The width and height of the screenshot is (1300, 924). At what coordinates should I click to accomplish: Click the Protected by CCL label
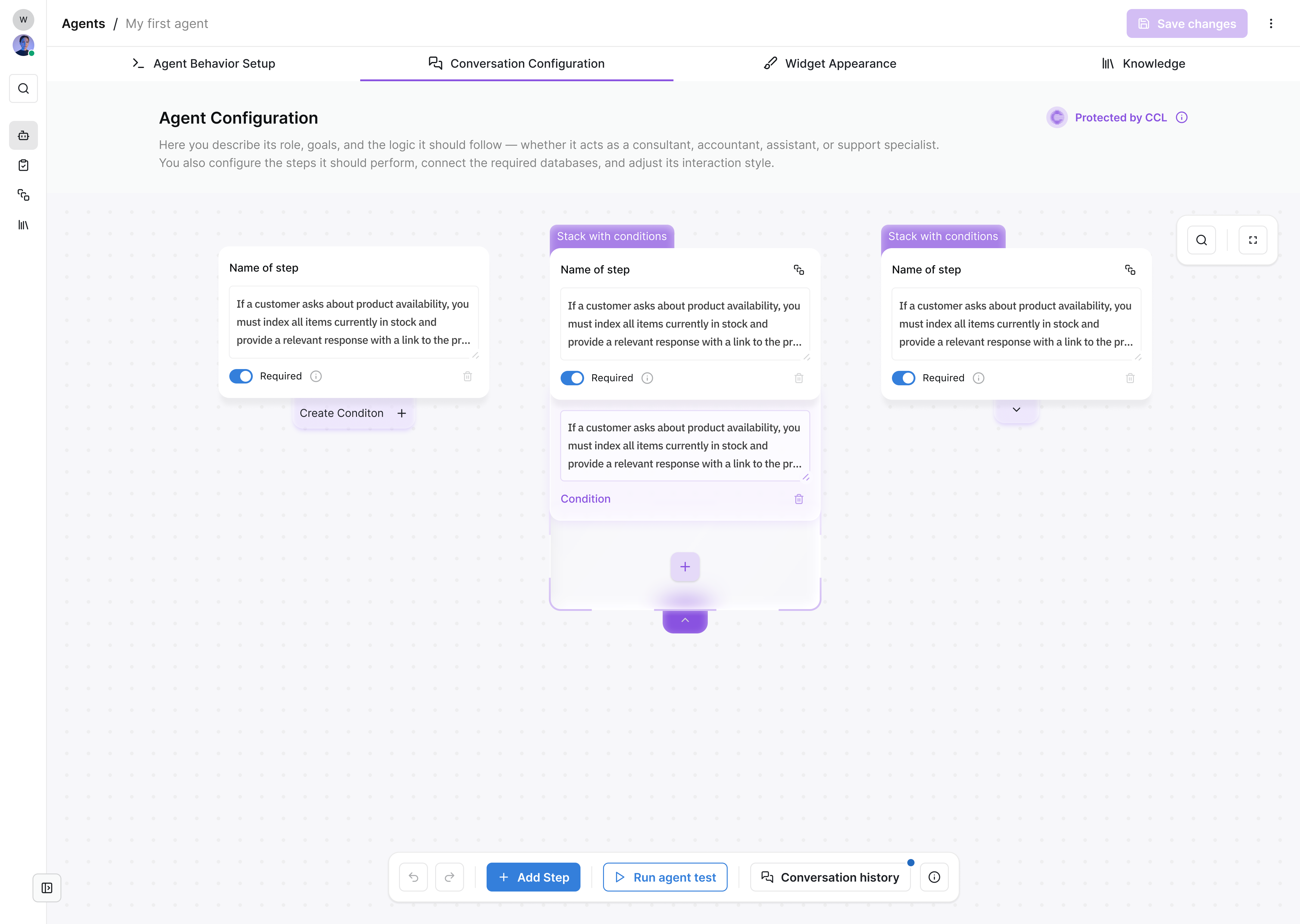tap(1120, 118)
